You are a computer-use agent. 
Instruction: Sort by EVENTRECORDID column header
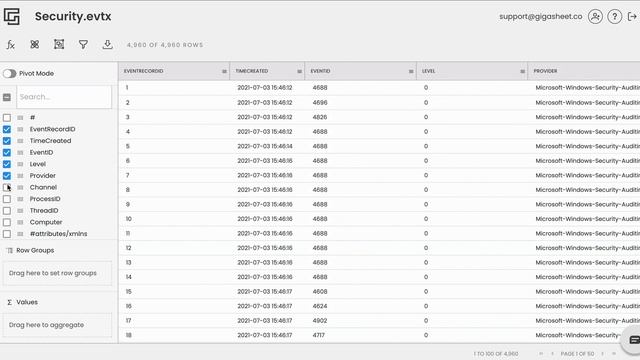pyautogui.click(x=143, y=71)
